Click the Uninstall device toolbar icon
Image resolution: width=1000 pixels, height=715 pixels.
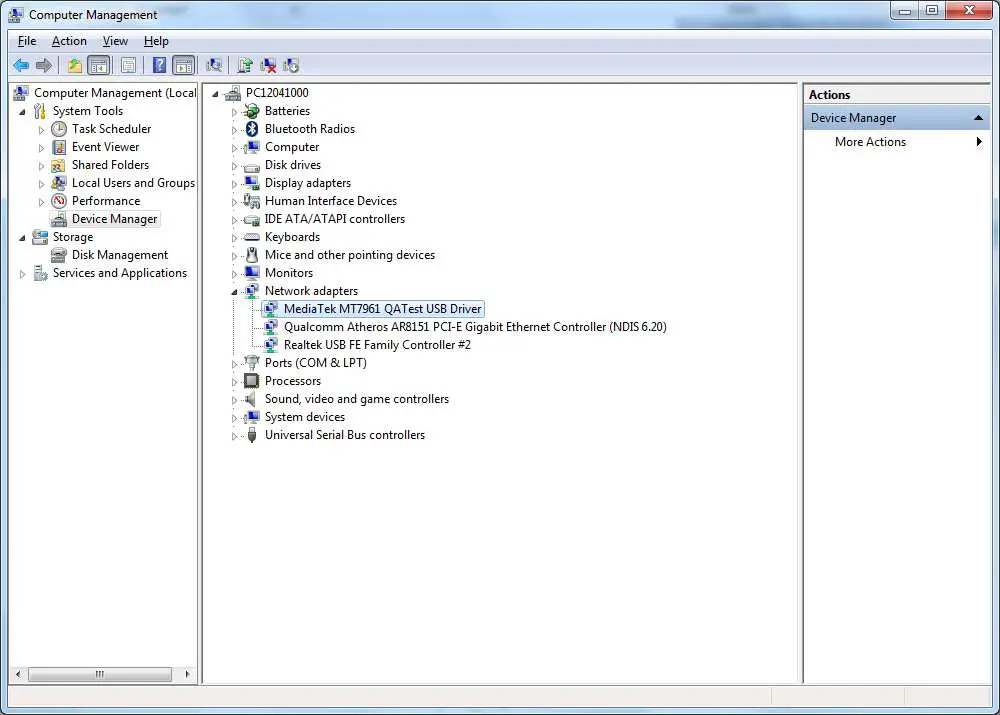[268, 65]
